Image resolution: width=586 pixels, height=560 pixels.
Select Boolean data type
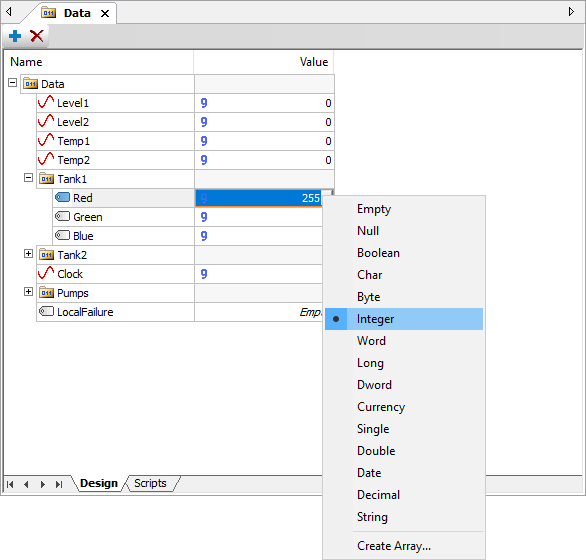pyautogui.click(x=404, y=253)
